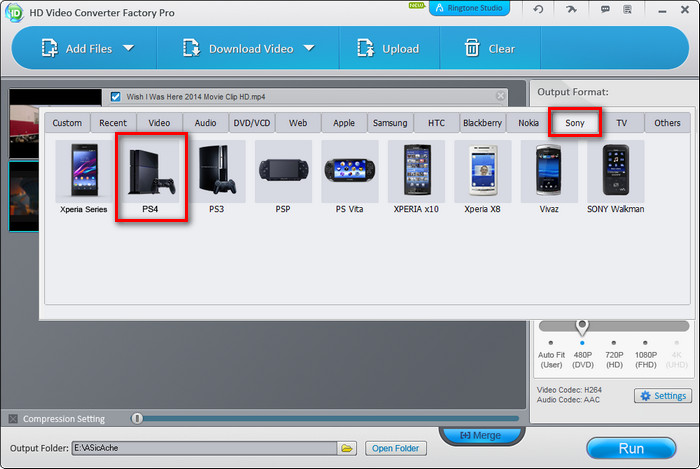Toggle the Compression Setting checkbox
The image size is (700, 469).
click(x=13, y=419)
